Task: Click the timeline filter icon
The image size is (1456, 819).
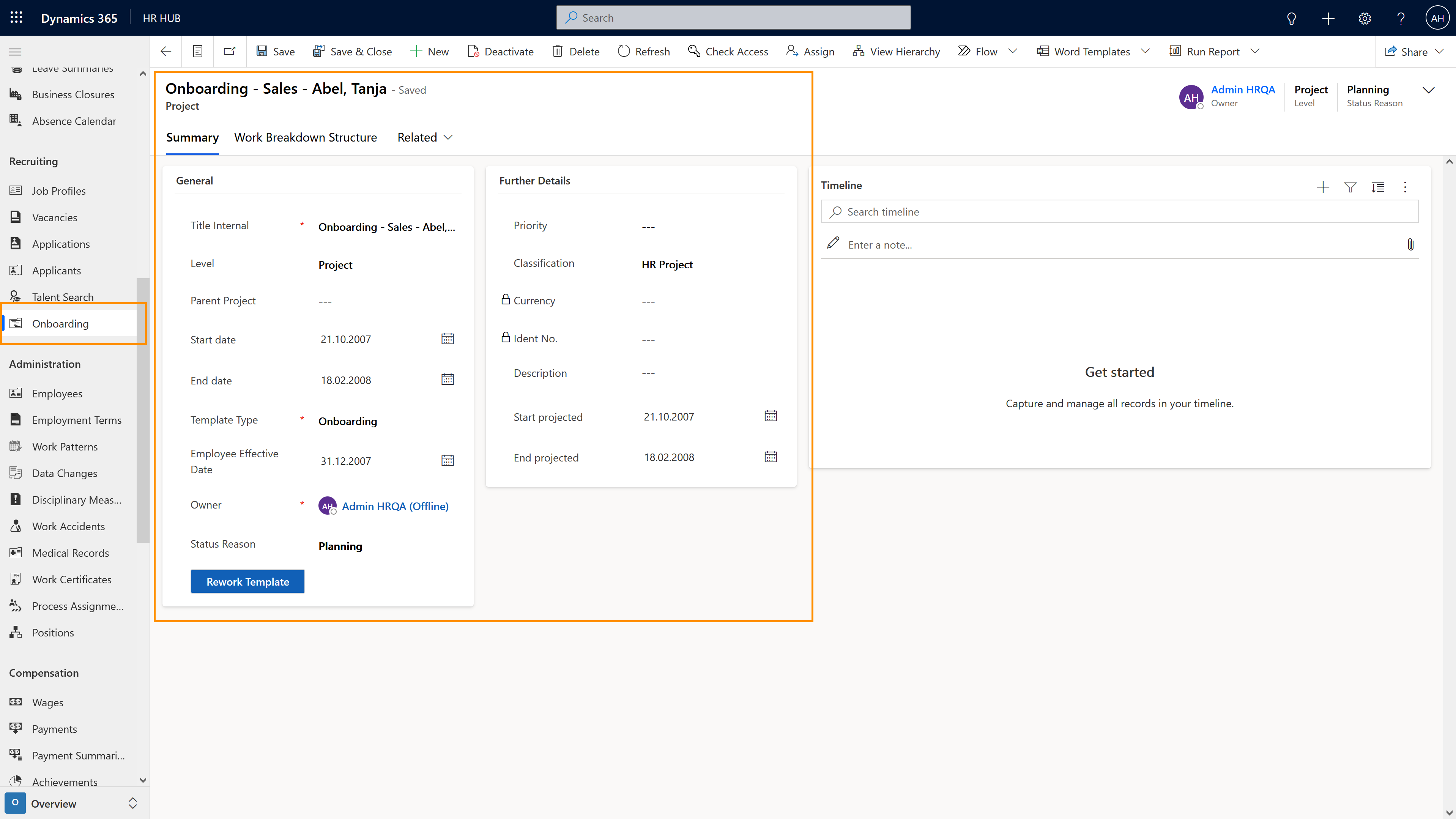Action: 1350,187
